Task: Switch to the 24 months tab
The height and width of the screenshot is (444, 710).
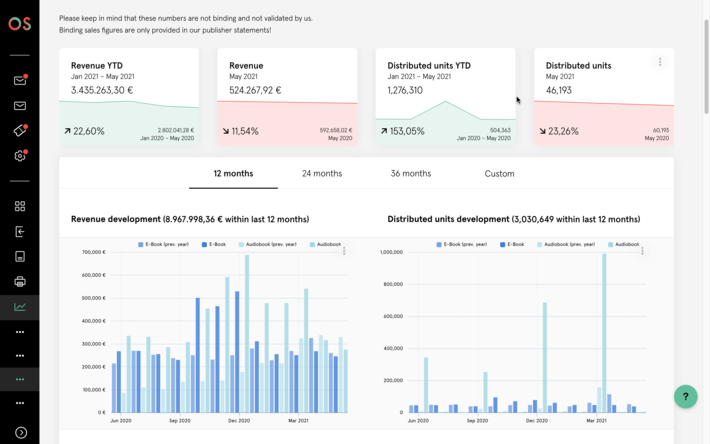Action: tap(322, 174)
